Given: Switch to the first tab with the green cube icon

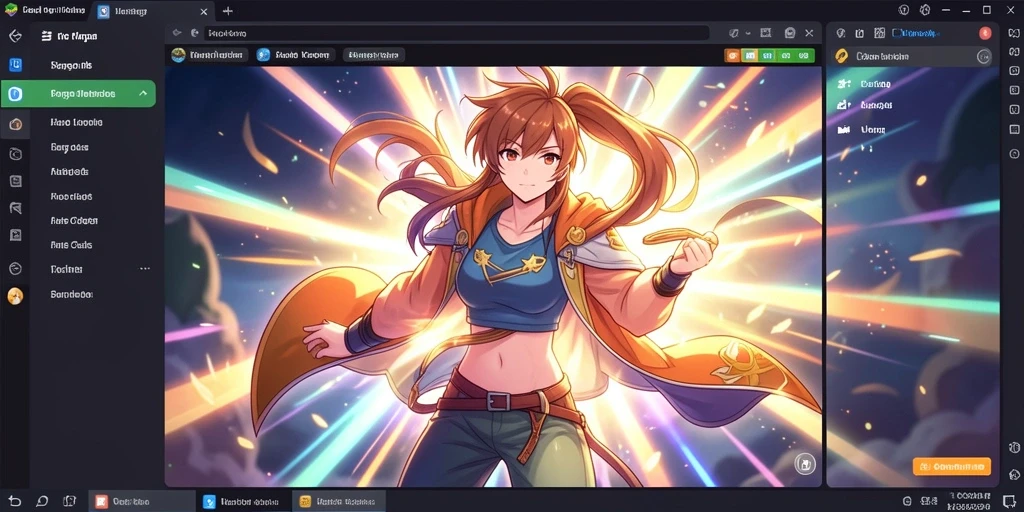Looking at the screenshot, I should (x=45, y=10).
